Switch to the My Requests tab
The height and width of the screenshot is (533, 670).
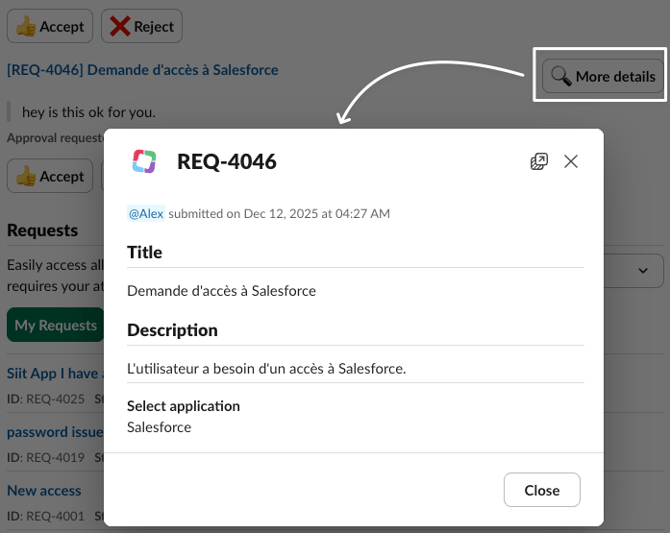point(55,325)
